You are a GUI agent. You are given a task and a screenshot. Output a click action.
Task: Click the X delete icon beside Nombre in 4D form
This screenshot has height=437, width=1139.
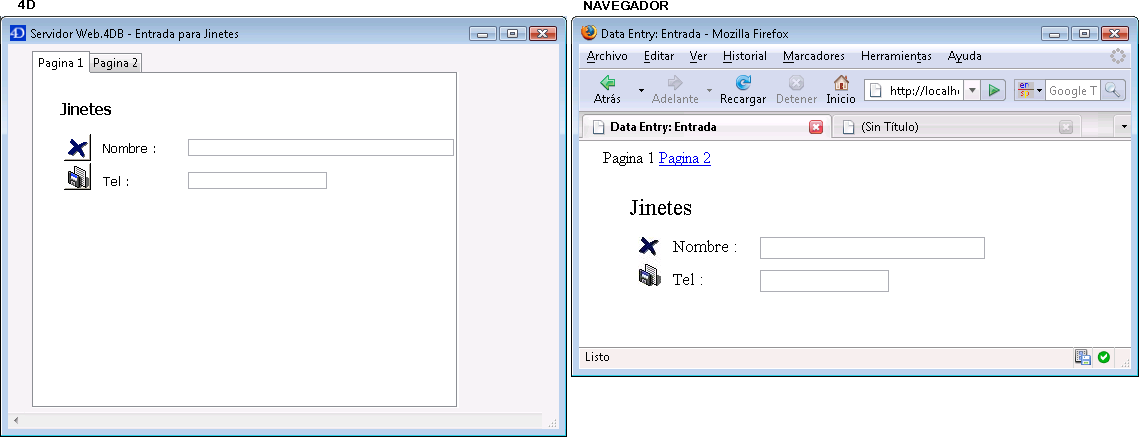coord(77,148)
